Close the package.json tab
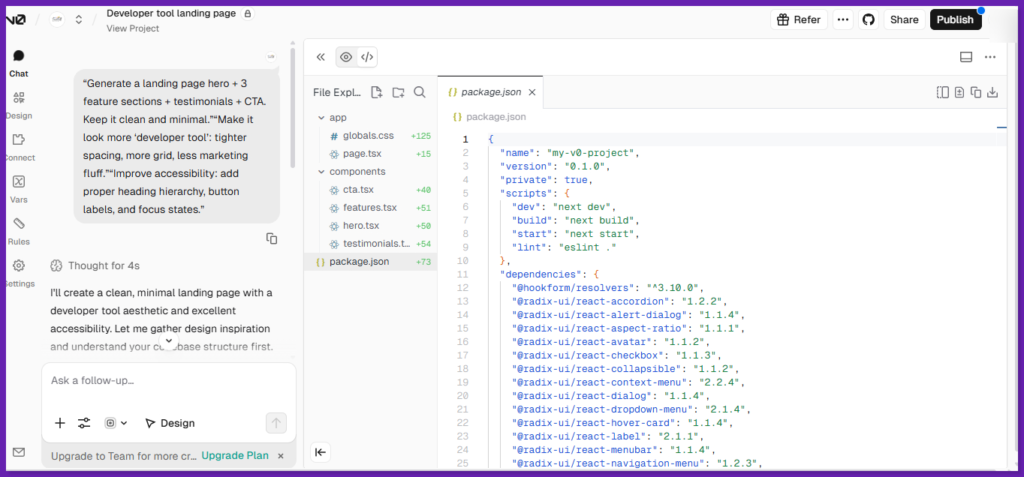This screenshot has width=1024, height=477. click(x=532, y=92)
